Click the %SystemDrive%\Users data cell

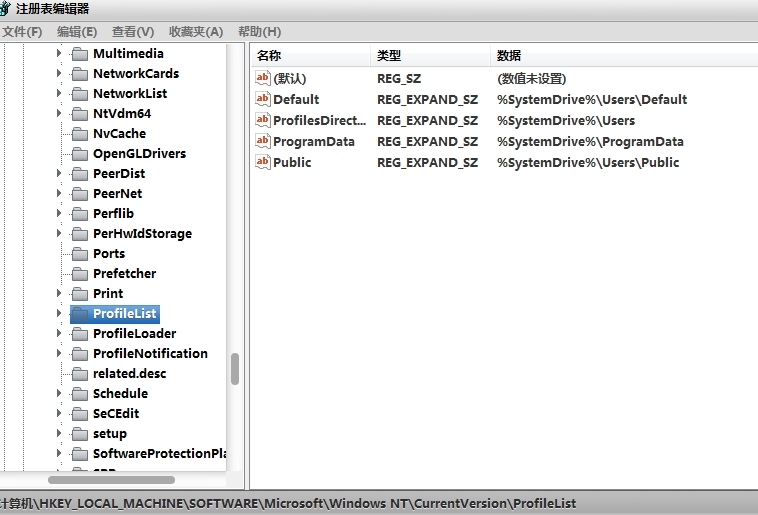566,120
